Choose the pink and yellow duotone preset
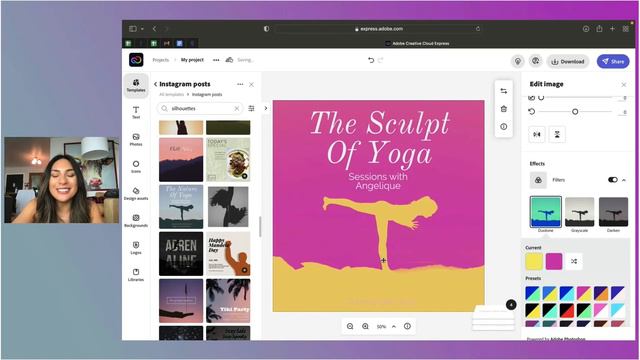The image size is (640, 360). 584,293
